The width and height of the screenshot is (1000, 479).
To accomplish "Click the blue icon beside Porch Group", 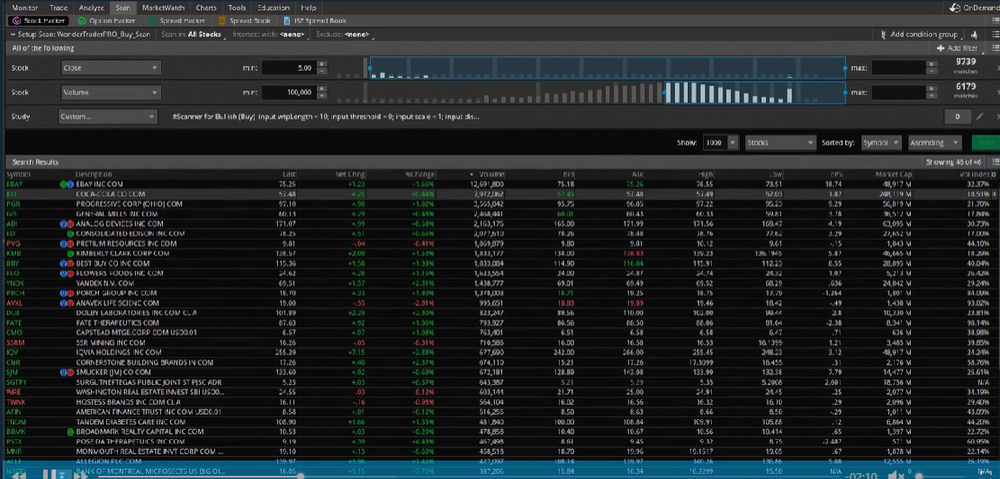I will click(x=63, y=293).
